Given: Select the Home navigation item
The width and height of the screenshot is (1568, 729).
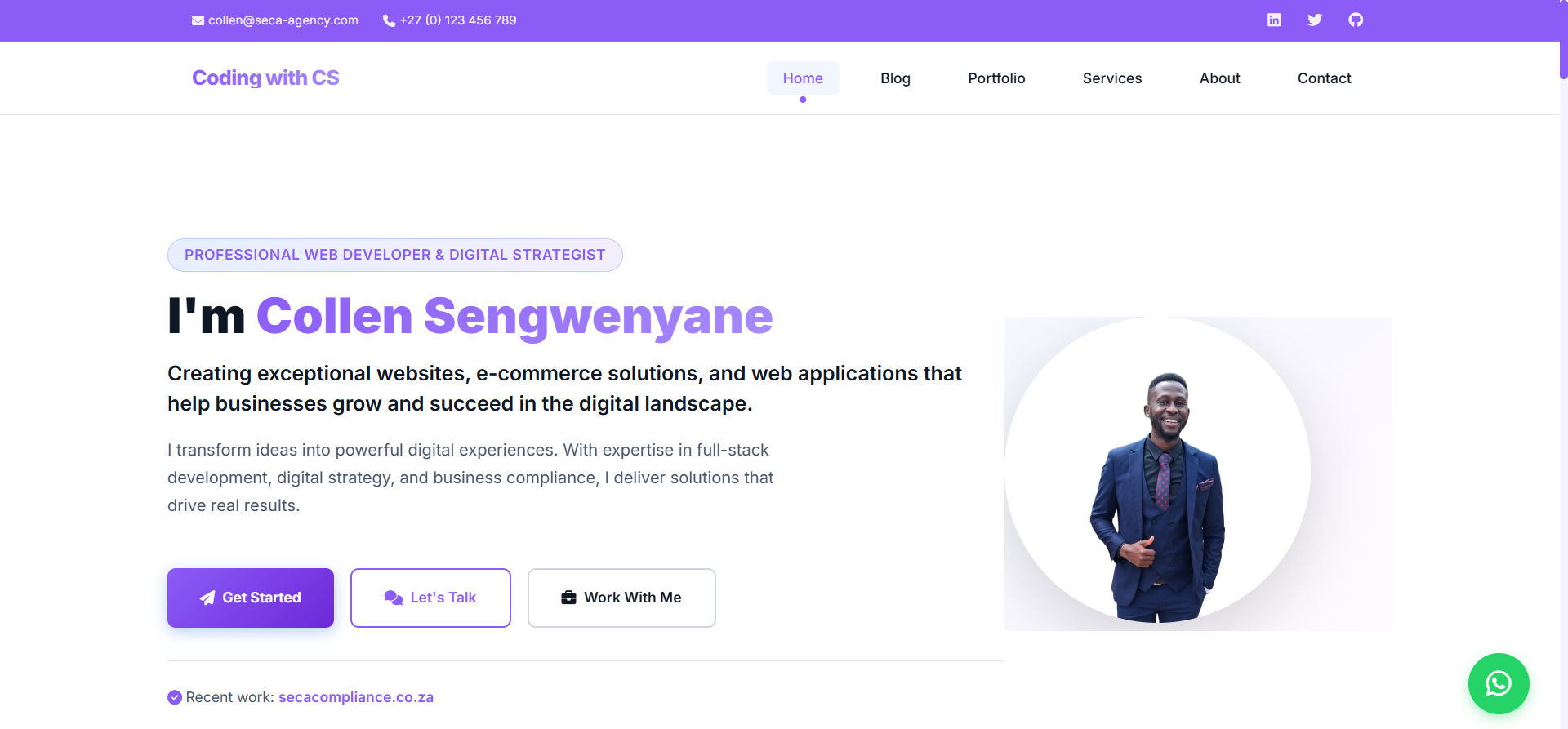Looking at the screenshot, I should (803, 78).
